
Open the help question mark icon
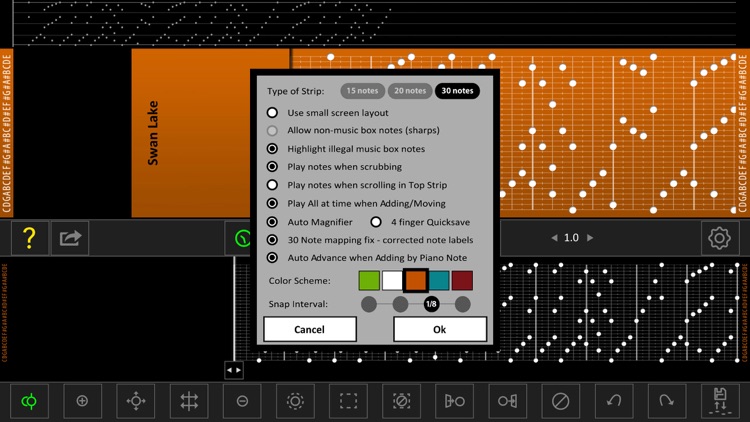[x=29, y=238]
